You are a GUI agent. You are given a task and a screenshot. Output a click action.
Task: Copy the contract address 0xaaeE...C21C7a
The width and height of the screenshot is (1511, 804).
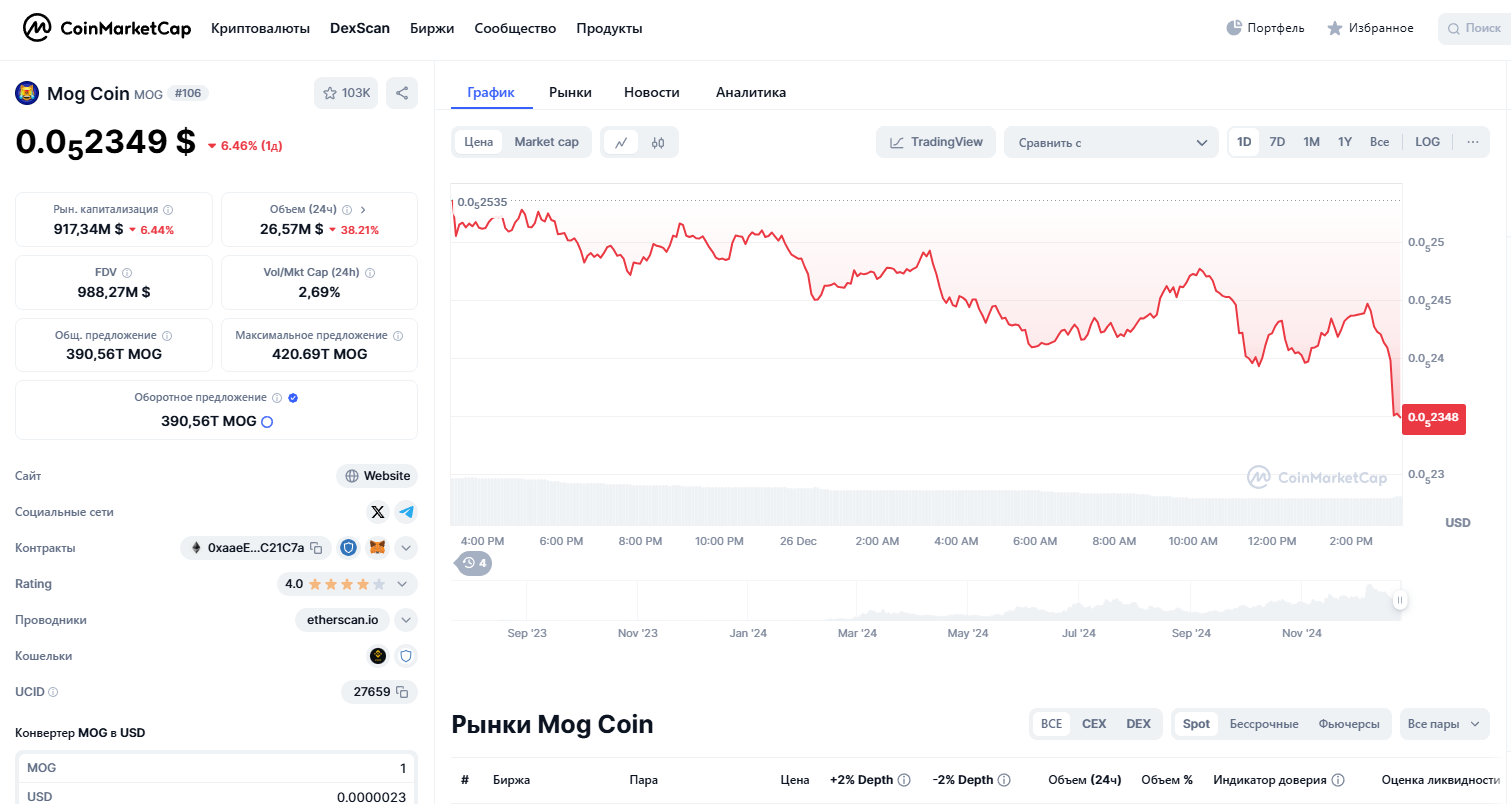click(315, 548)
